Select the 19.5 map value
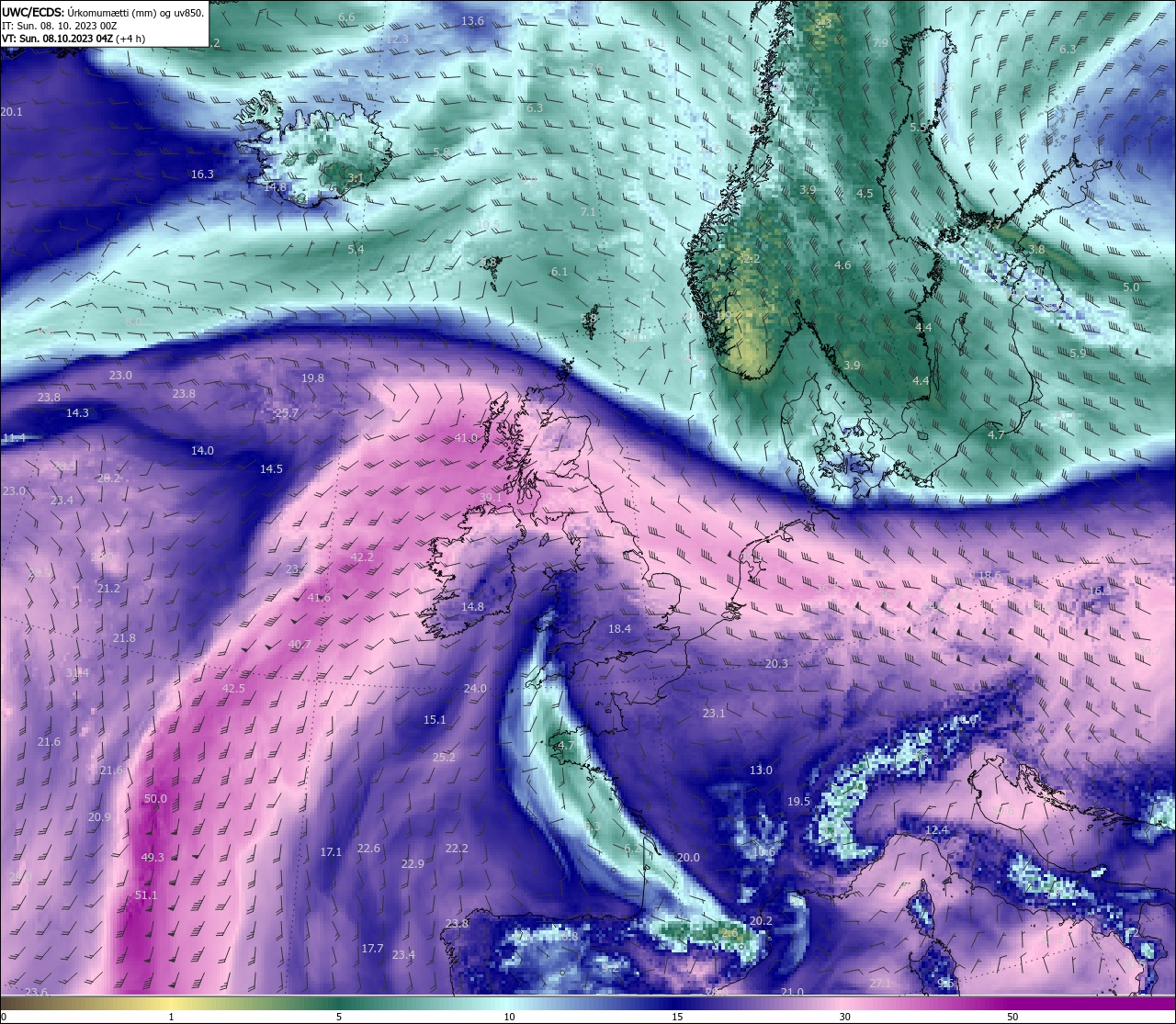 (x=798, y=802)
